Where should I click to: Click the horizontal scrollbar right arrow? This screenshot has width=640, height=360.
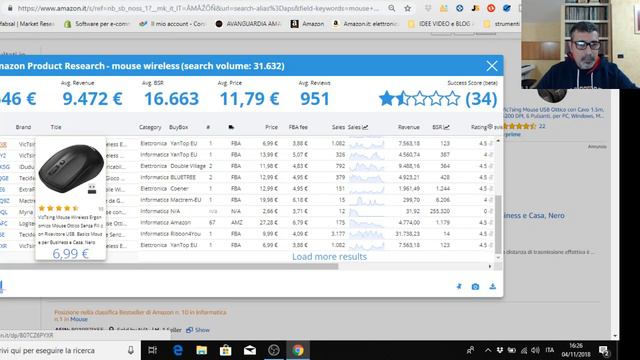pyautogui.click(x=490, y=266)
